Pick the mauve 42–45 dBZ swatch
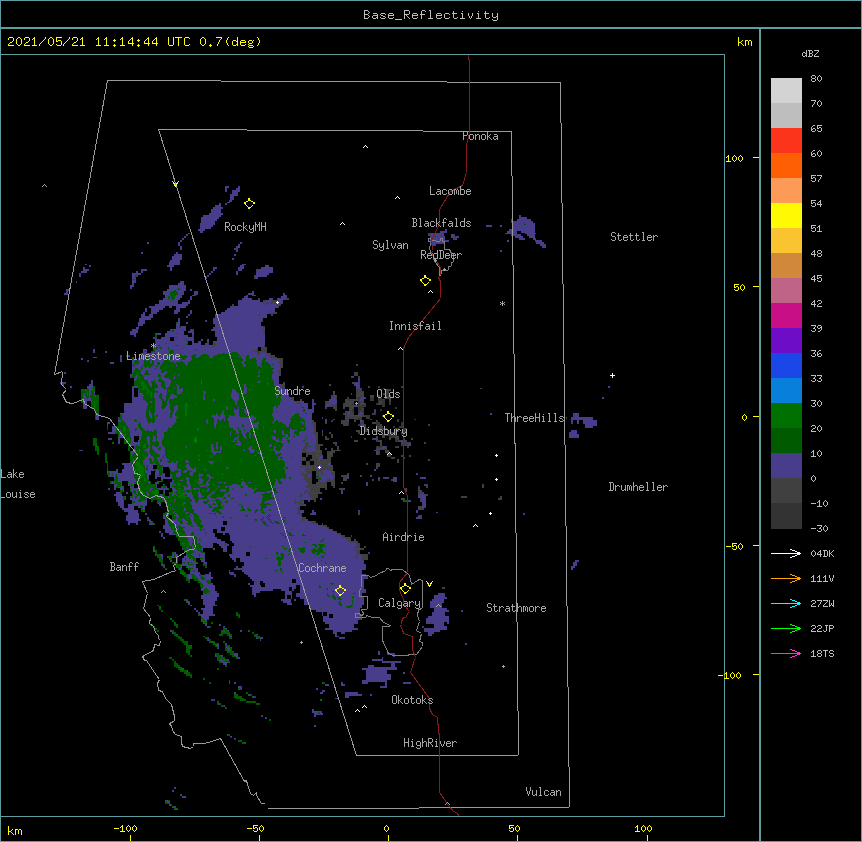The width and height of the screenshot is (862, 842). tap(786, 291)
